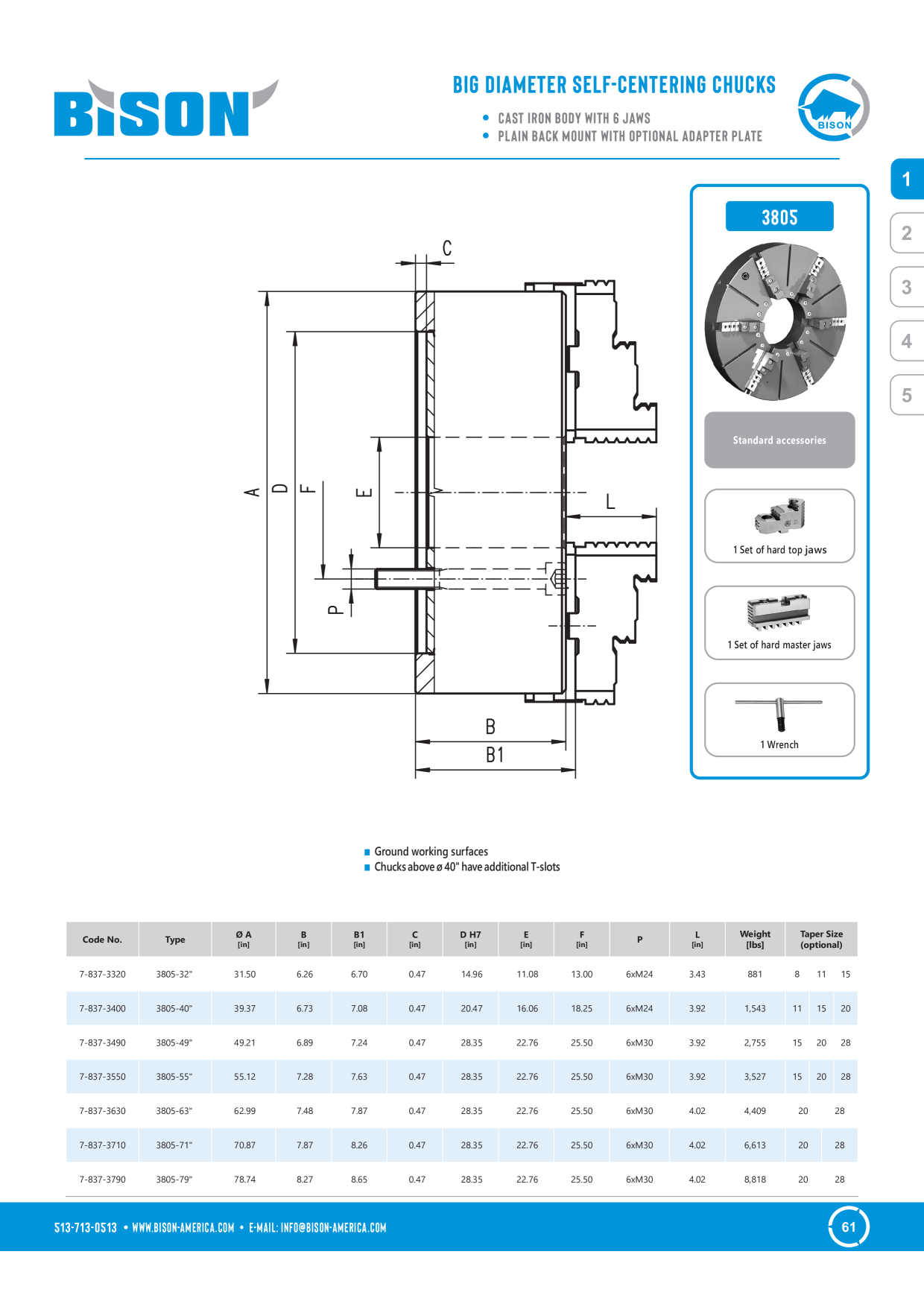Image resolution: width=924 pixels, height=1307 pixels.
Task: Select section tab 3
Action: [907, 287]
